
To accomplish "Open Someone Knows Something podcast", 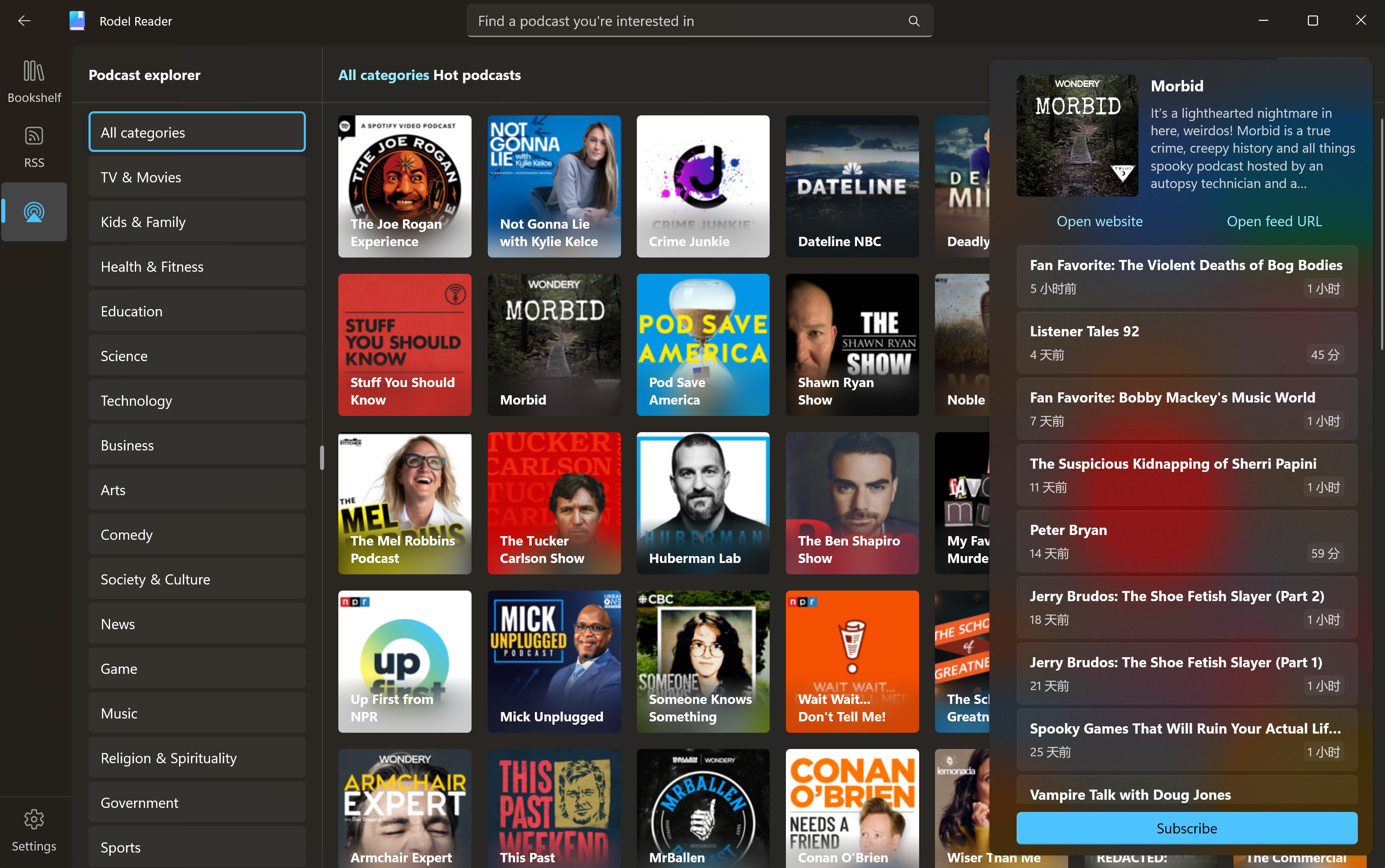I will 703,662.
